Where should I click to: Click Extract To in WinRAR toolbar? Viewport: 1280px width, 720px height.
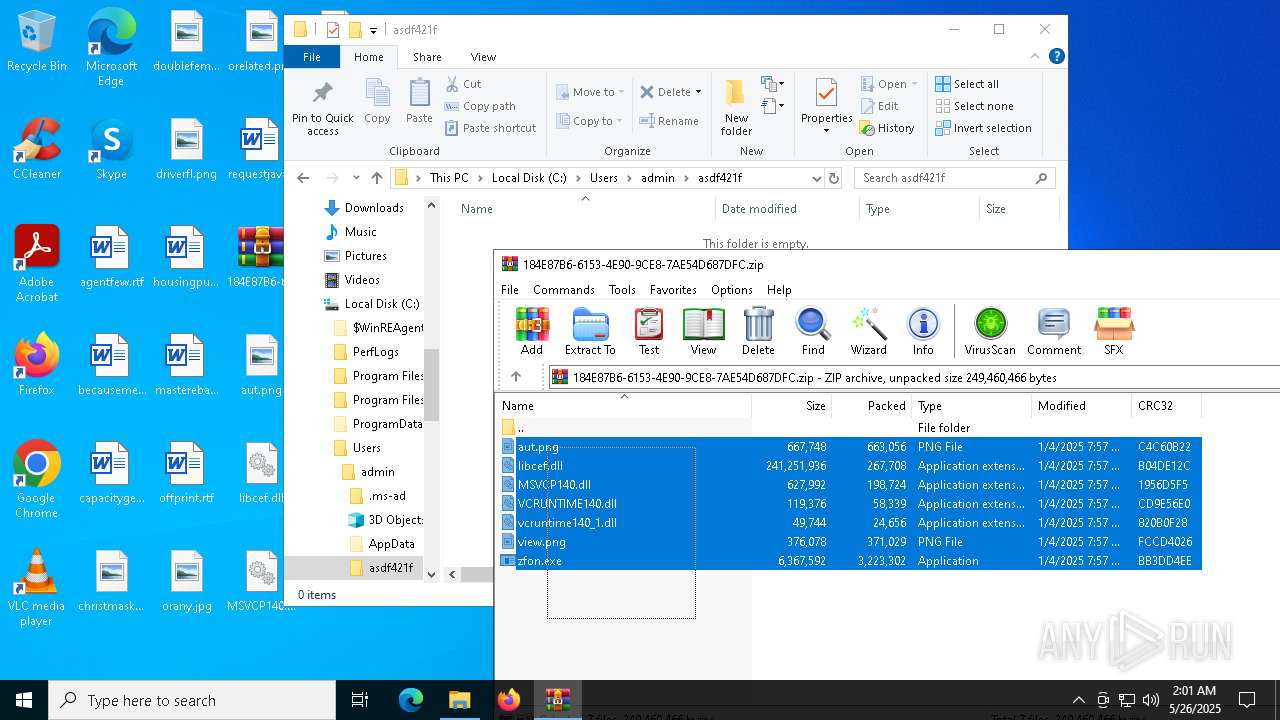[590, 331]
